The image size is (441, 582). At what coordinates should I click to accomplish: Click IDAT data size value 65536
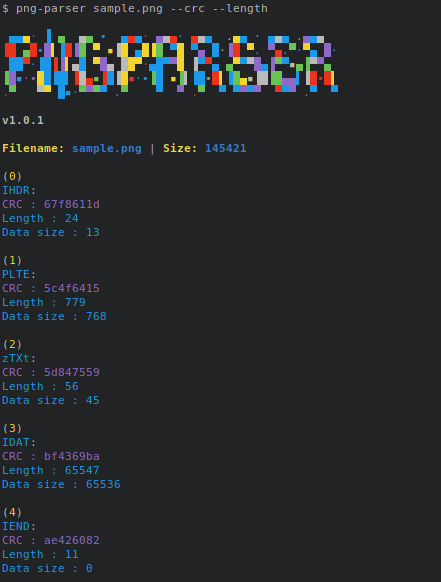point(103,484)
